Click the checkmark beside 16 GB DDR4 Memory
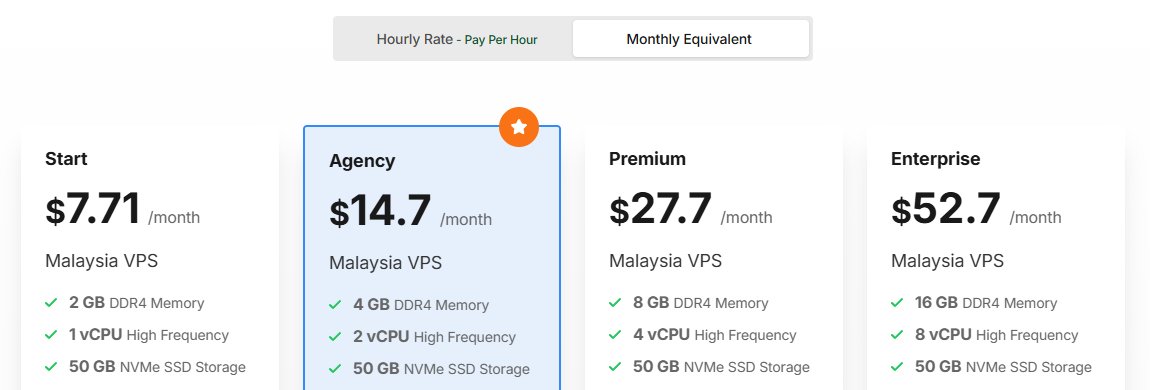The height and width of the screenshot is (390, 1150). click(897, 303)
